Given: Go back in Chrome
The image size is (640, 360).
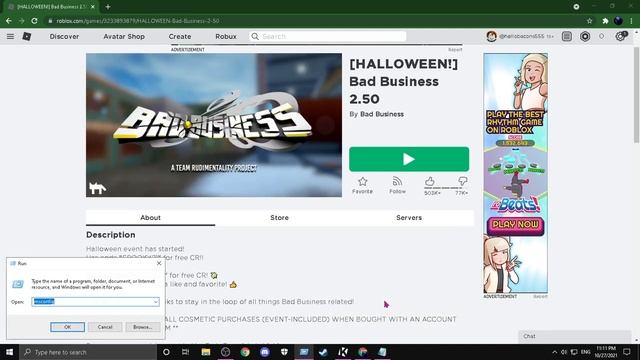Looking at the screenshot, I should tap(9, 21).
